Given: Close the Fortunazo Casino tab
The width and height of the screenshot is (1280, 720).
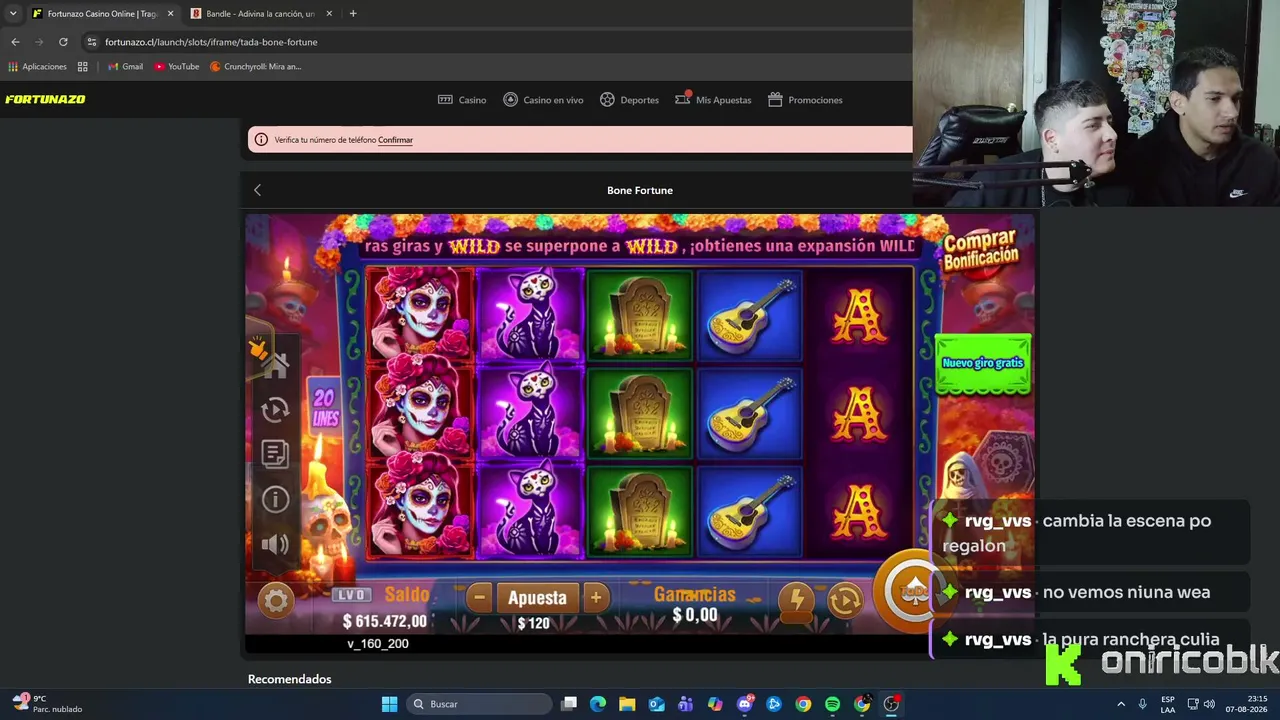Looking at the screenshot, I should click(170, 14).
